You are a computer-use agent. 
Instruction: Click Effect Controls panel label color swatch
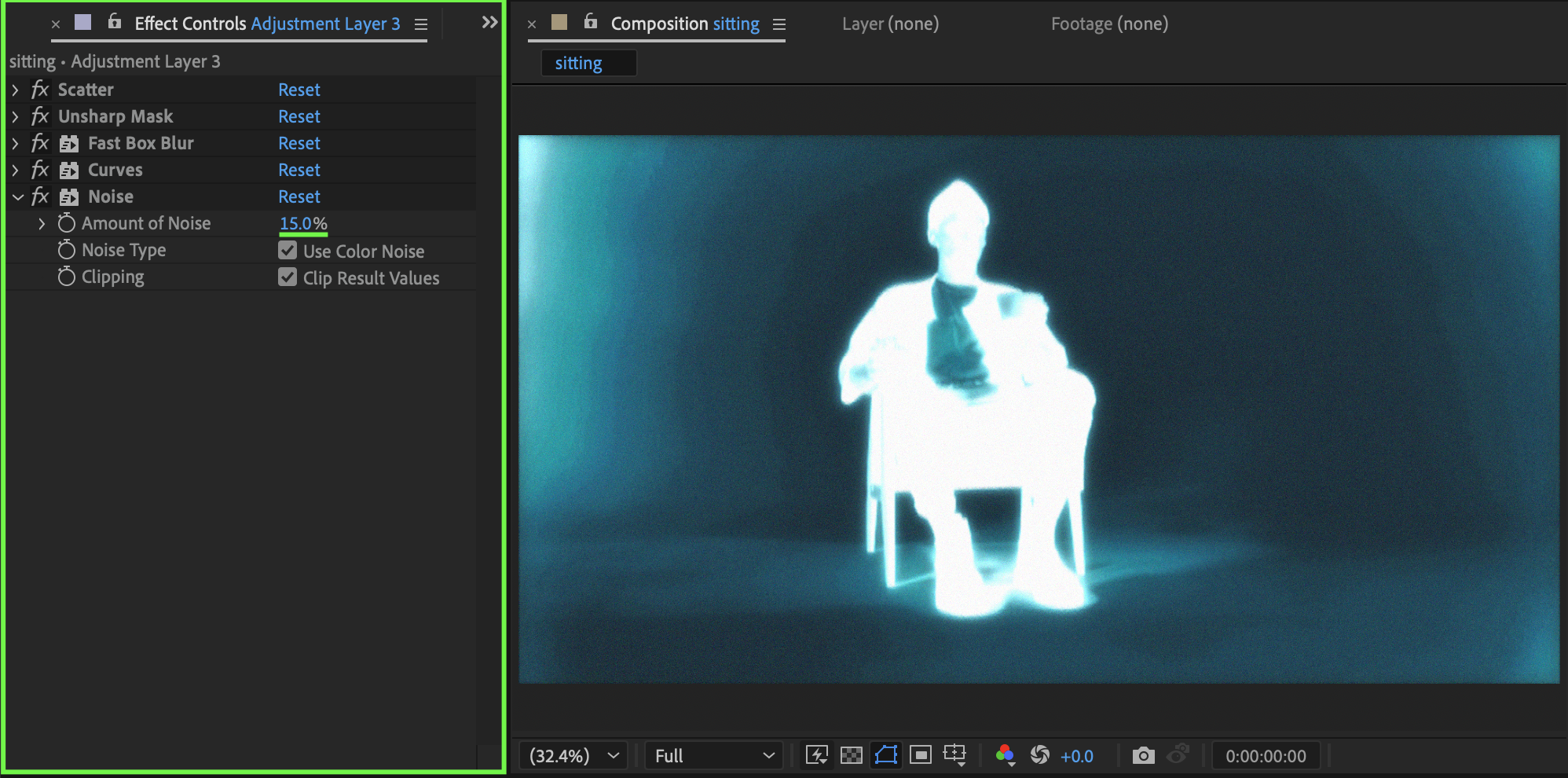82,22
